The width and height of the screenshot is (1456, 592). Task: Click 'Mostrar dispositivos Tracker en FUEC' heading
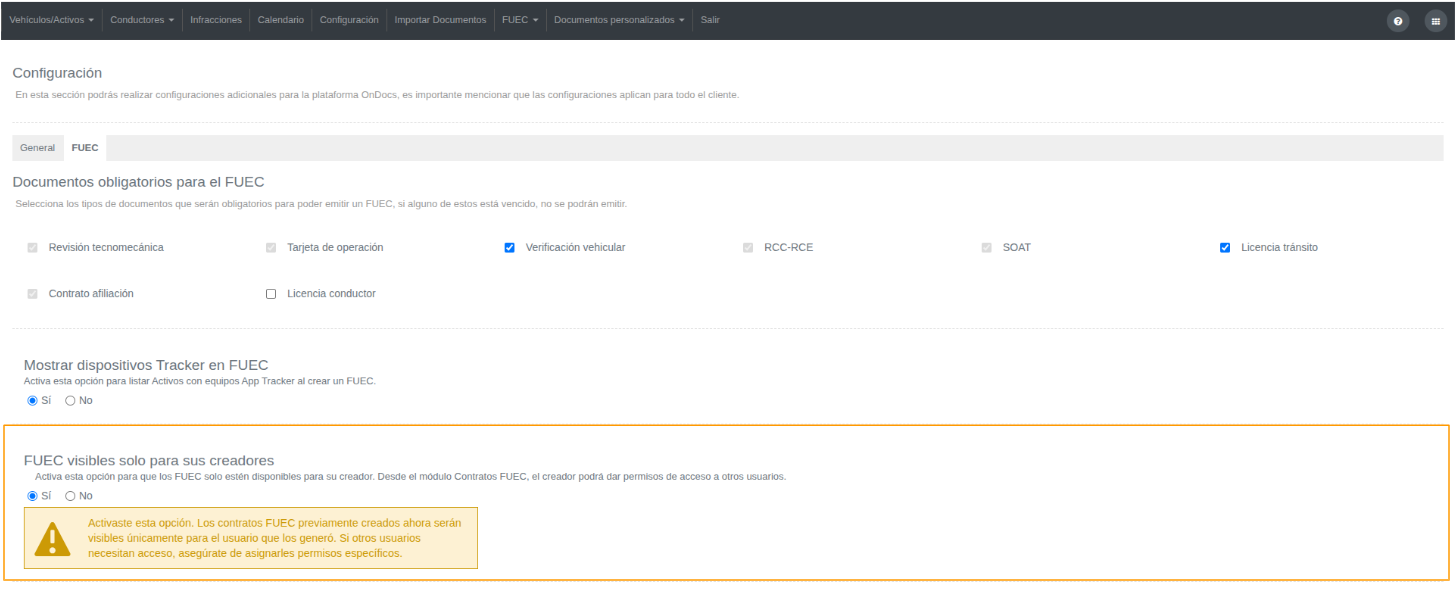pyautogui.click(x=146, y=365)
